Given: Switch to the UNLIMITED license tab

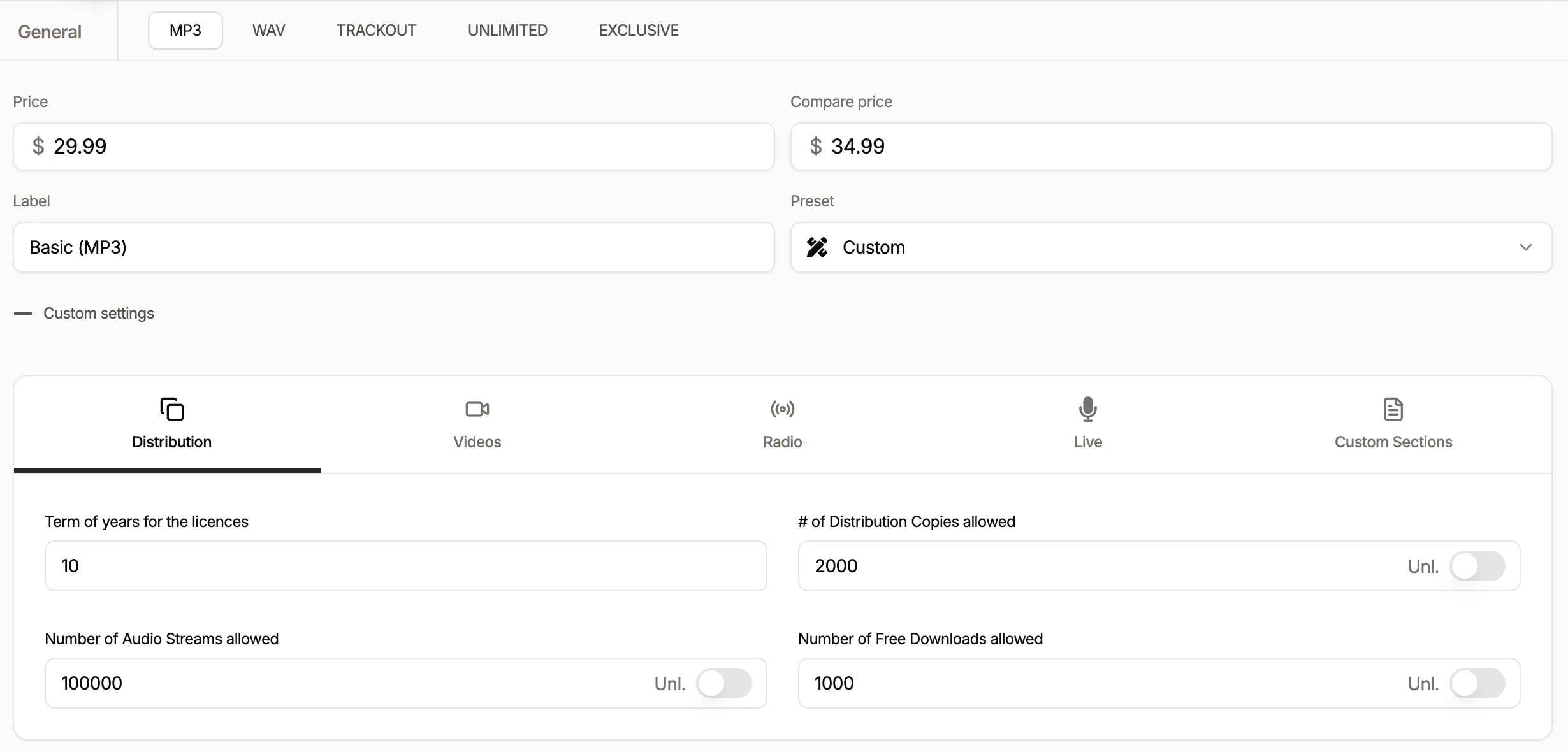Looking at the screenshot, I should pyautogui.click(x=508, y=31).
